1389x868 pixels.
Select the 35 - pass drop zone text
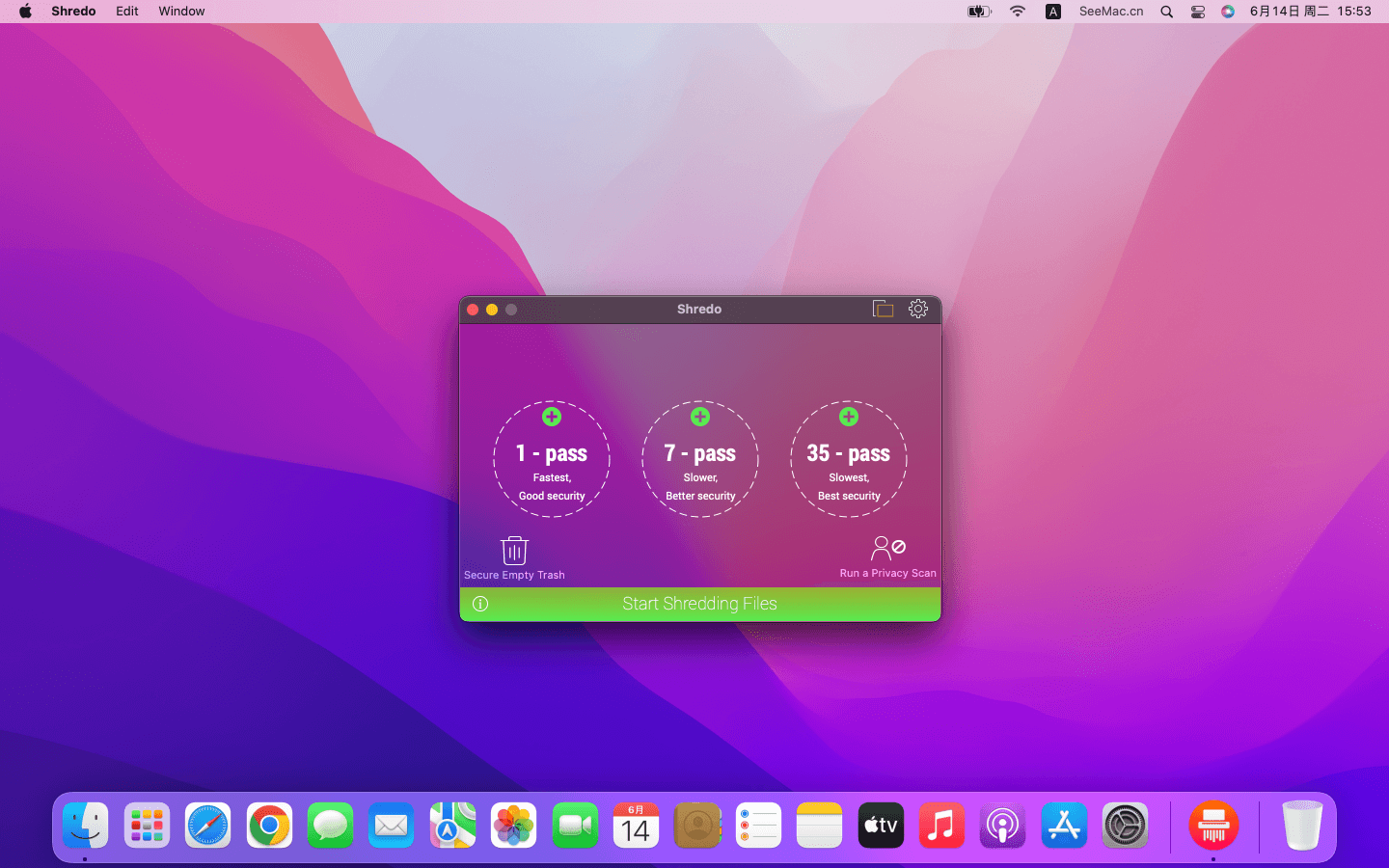(x=849, y=453)
